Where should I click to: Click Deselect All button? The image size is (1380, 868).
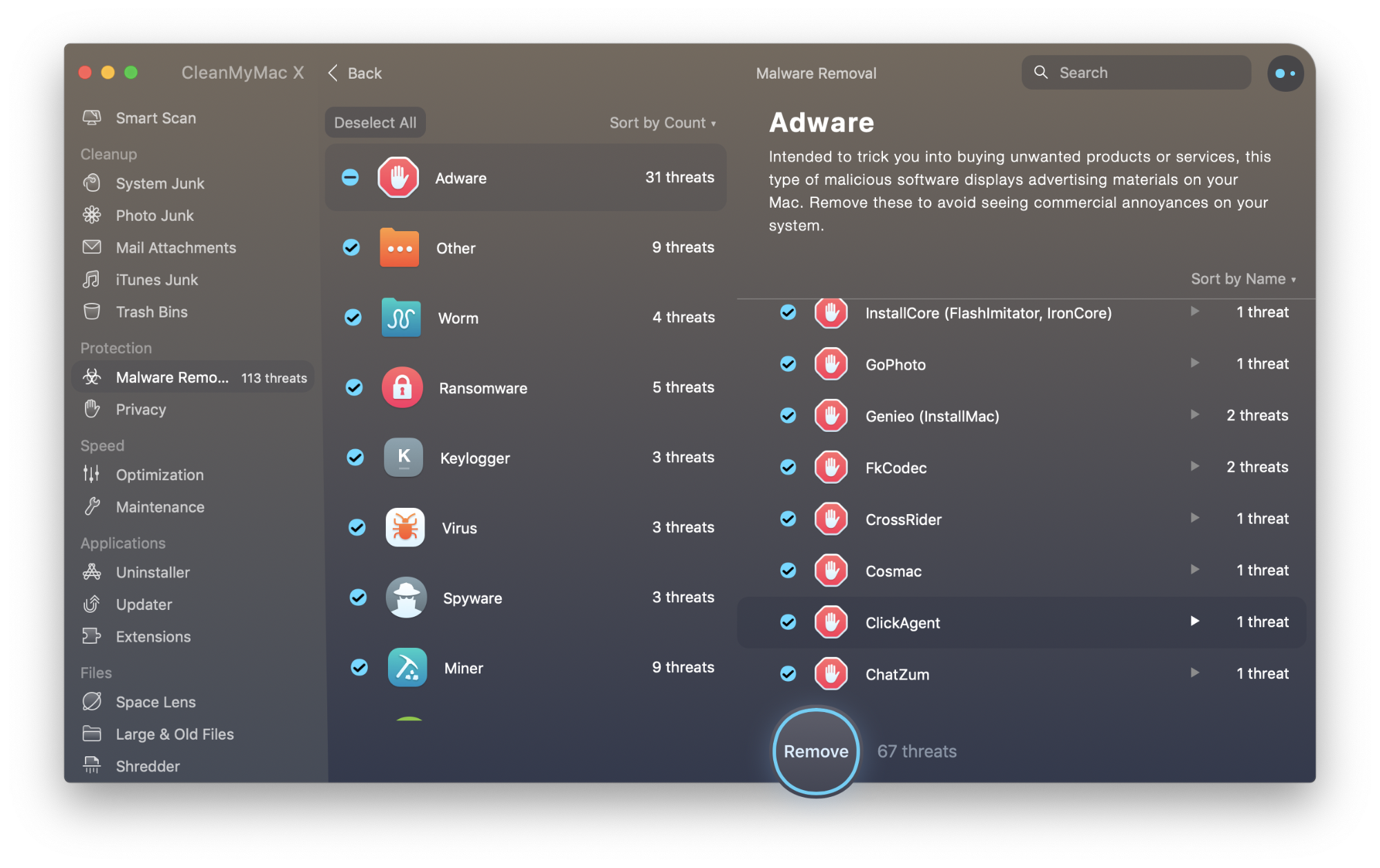click(x=375, y=123)
